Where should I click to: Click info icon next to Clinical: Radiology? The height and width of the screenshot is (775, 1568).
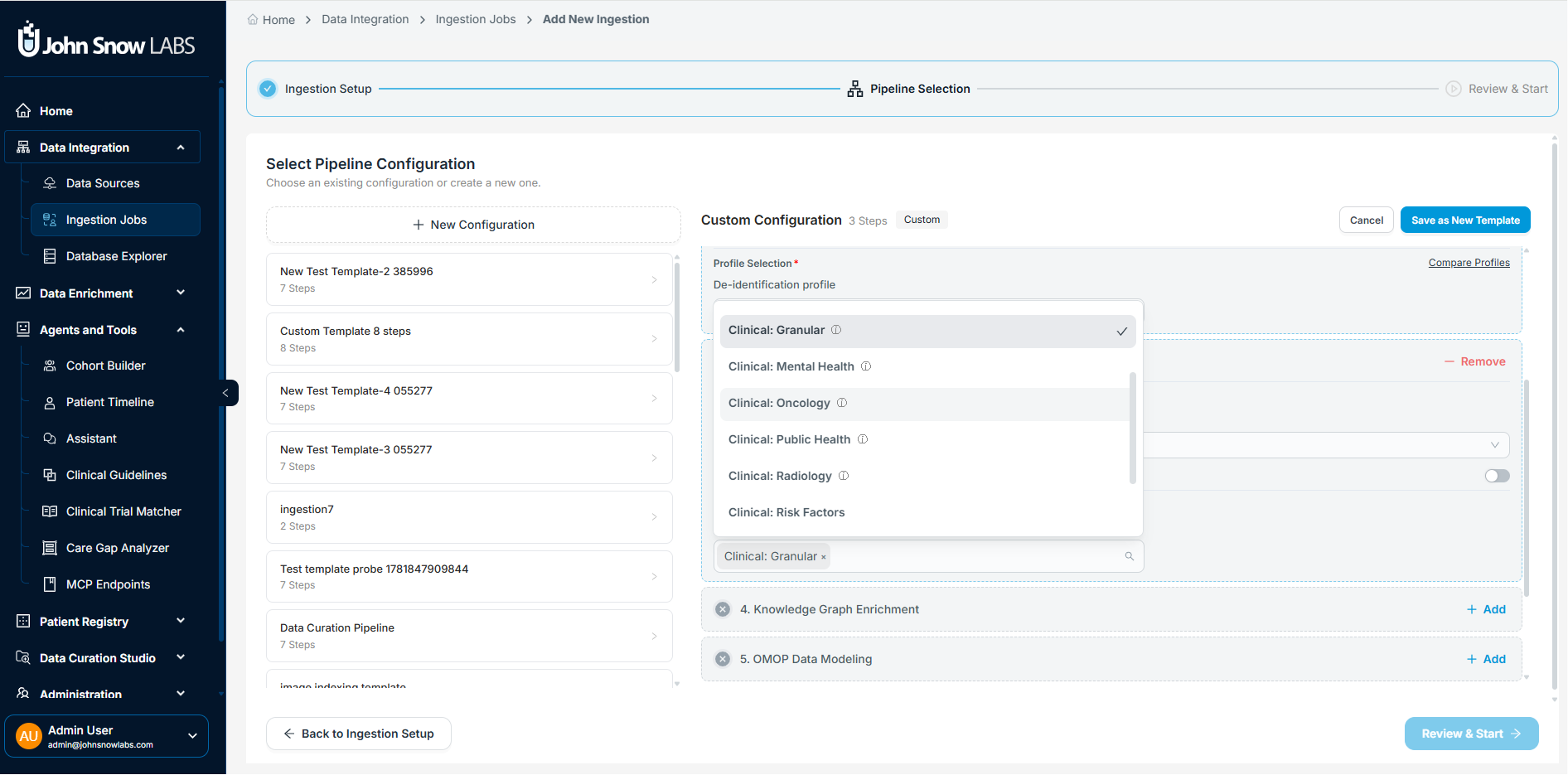[x=844, y=476]
